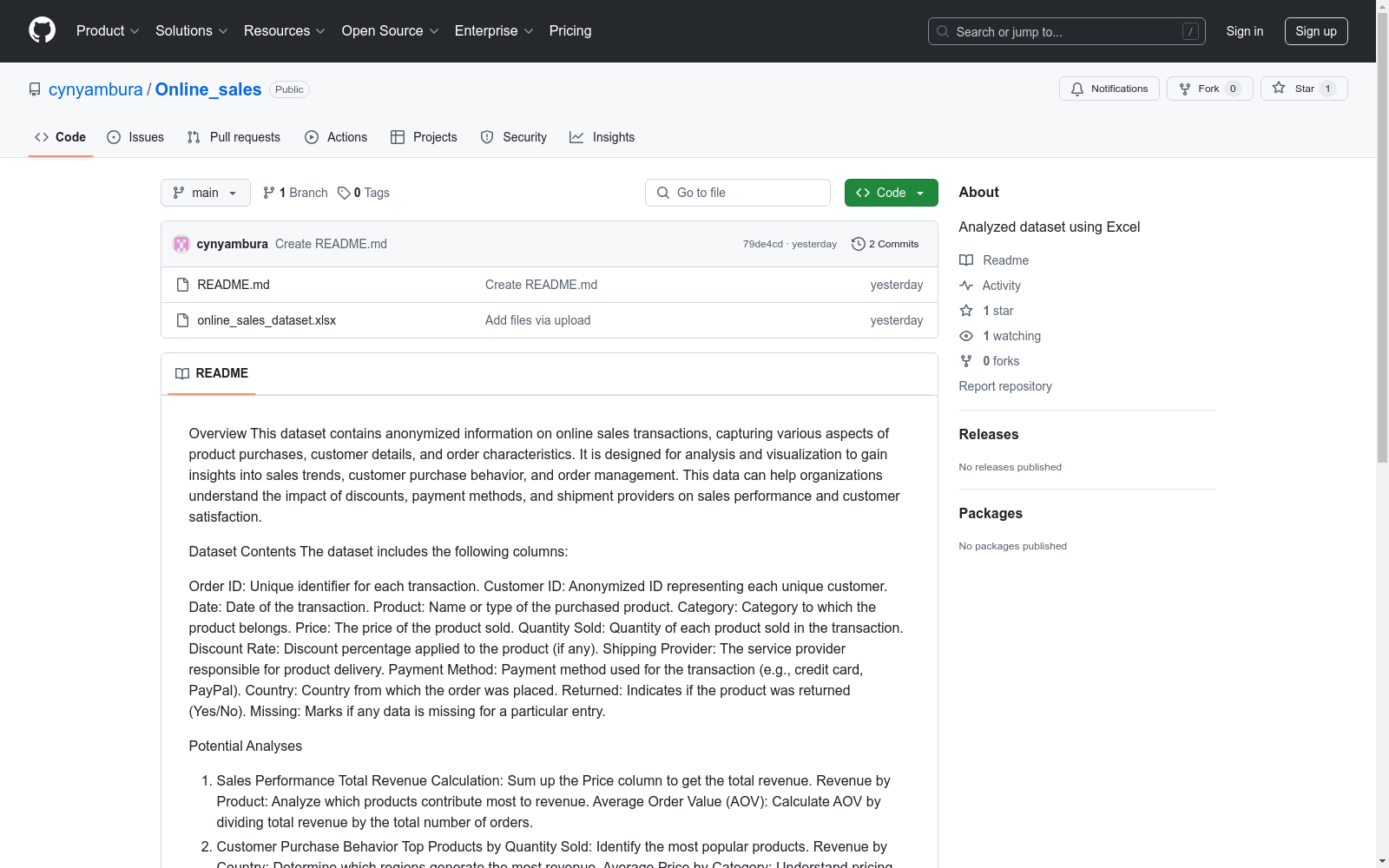The image size is (1389, 868).
Task: Open the Activity link in About
Action: [990, 286]
